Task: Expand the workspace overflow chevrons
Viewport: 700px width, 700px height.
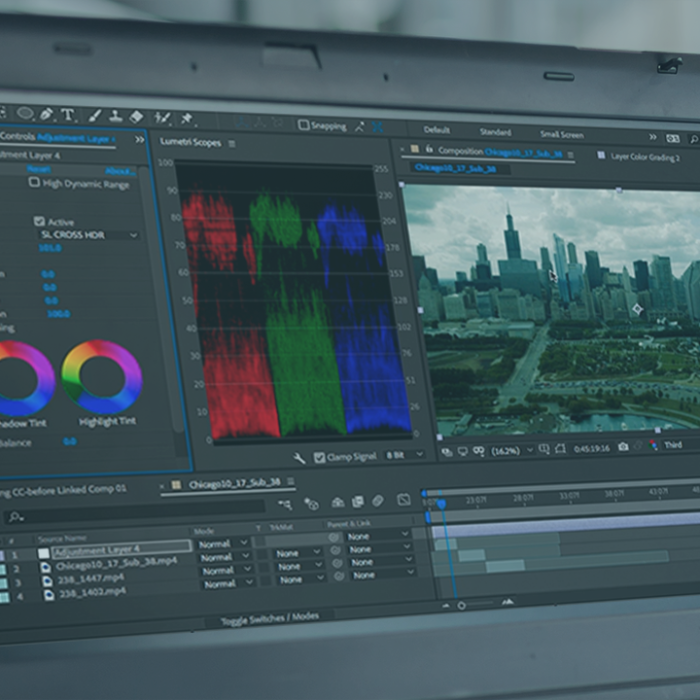Action: [653, 137]
